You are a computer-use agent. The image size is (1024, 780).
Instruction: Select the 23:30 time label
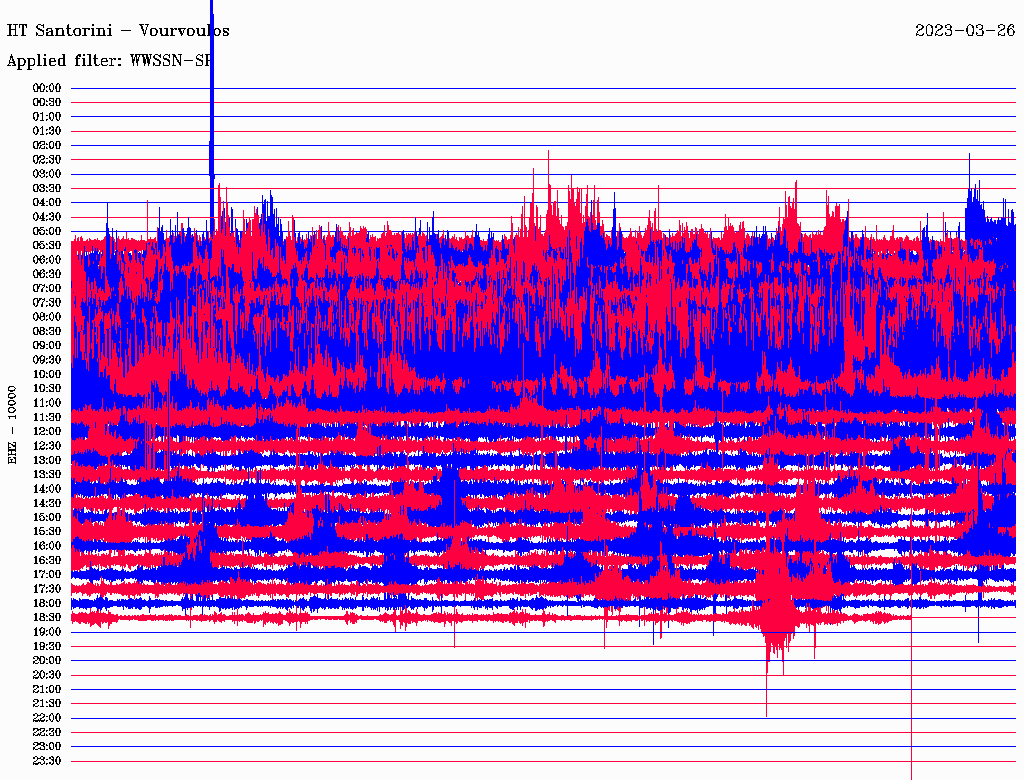pyautogui.click(x=47, y=760)
